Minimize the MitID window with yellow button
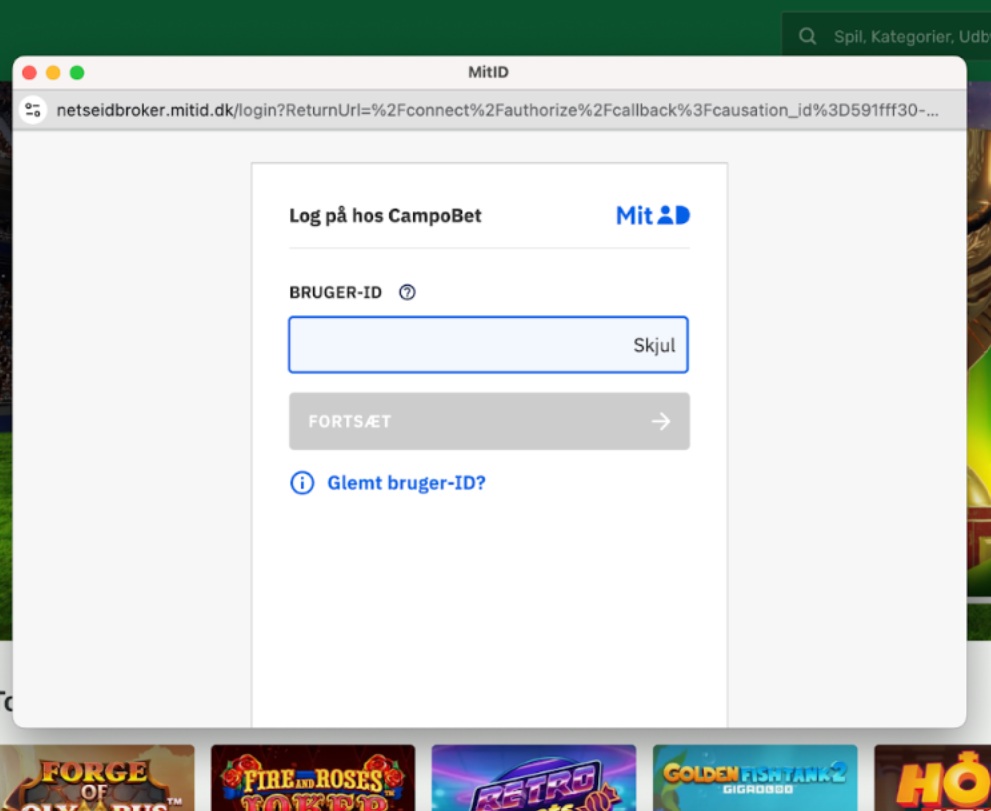 point(53,72)
